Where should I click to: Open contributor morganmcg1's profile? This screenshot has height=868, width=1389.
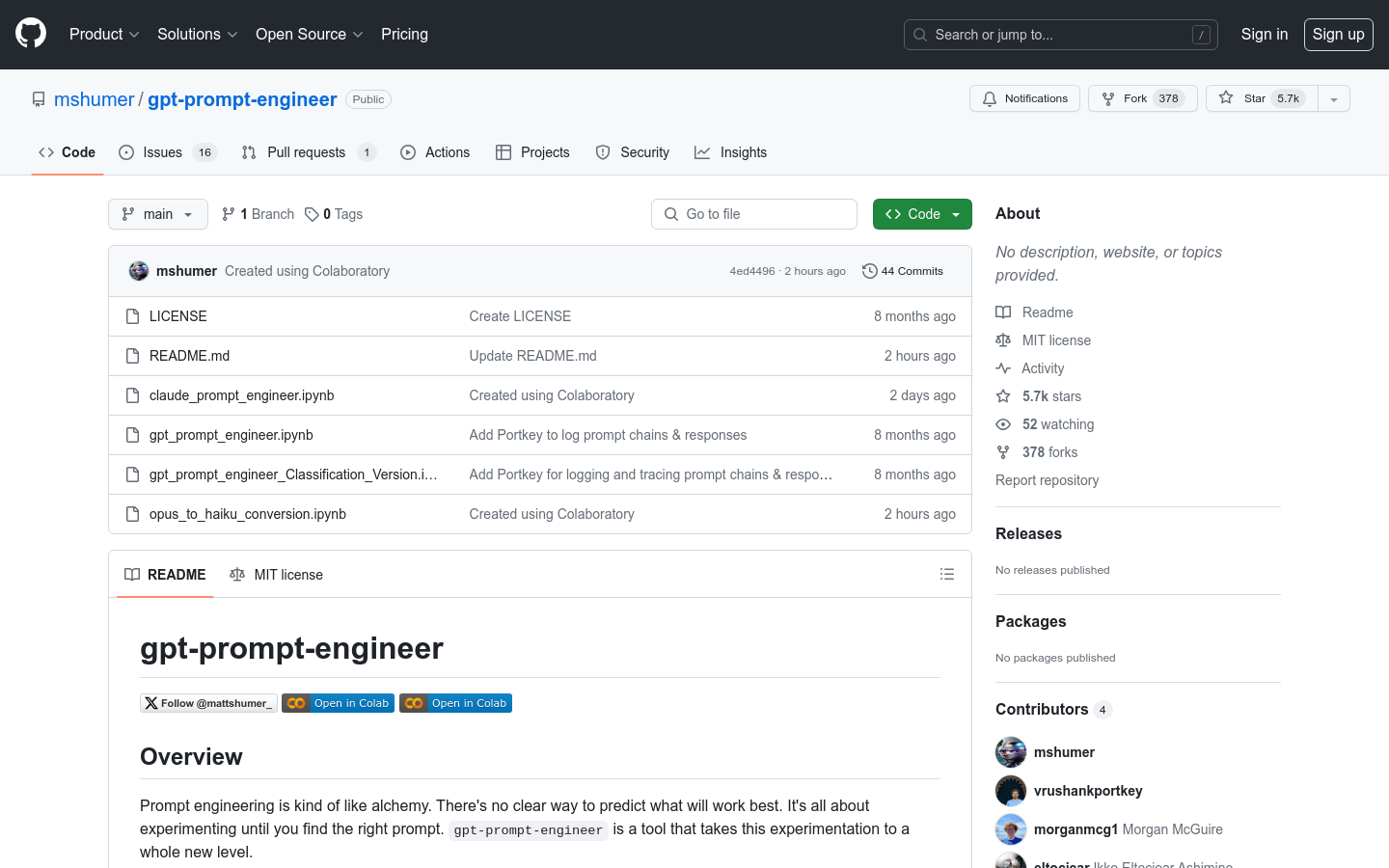[1076, 829]
